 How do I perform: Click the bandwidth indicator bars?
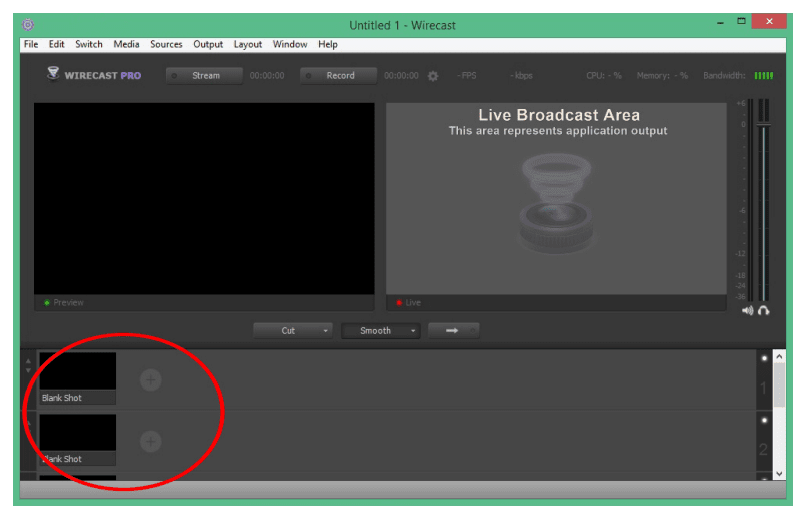pyautogui.click(x=763, y=76)
